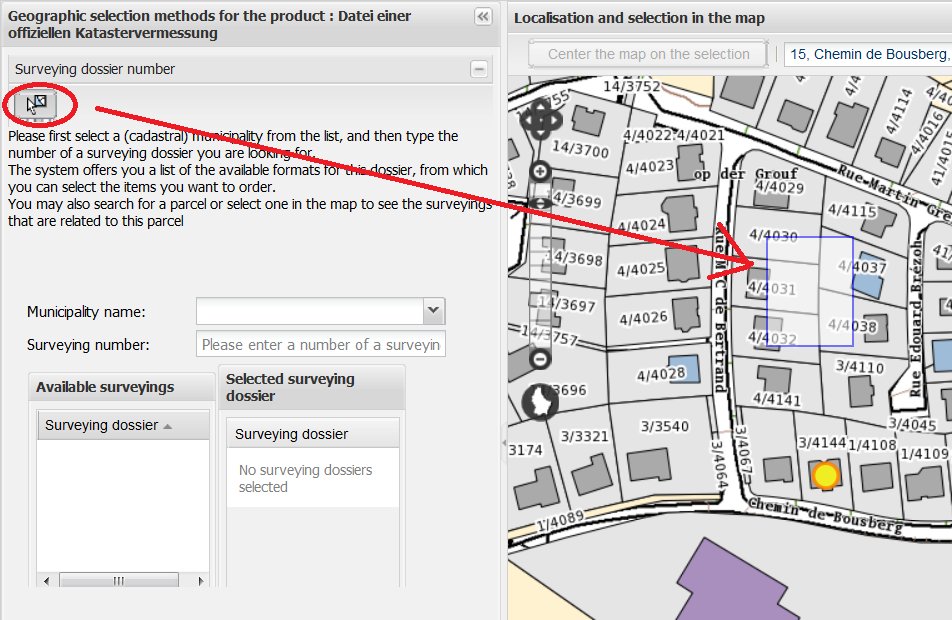Activate the parcel selection tool button
The height and width of the screenshot is (620, 952).
click(x=36, y=102)
